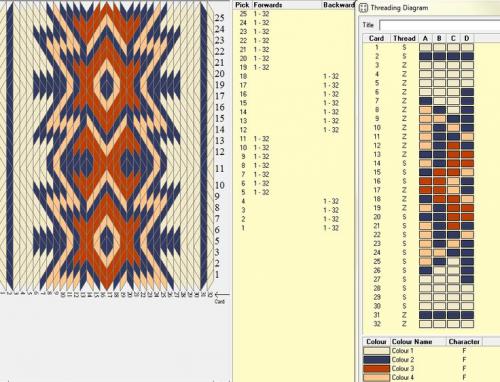Select the Colour 3 rust swatch

pyautogui.click(x=376, y=369)
